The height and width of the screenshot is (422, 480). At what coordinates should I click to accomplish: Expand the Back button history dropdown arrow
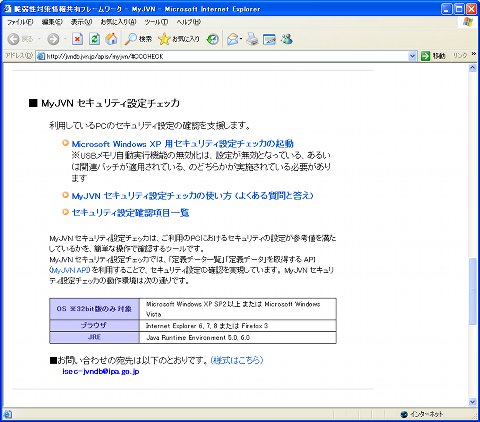[x=39, y=39]
